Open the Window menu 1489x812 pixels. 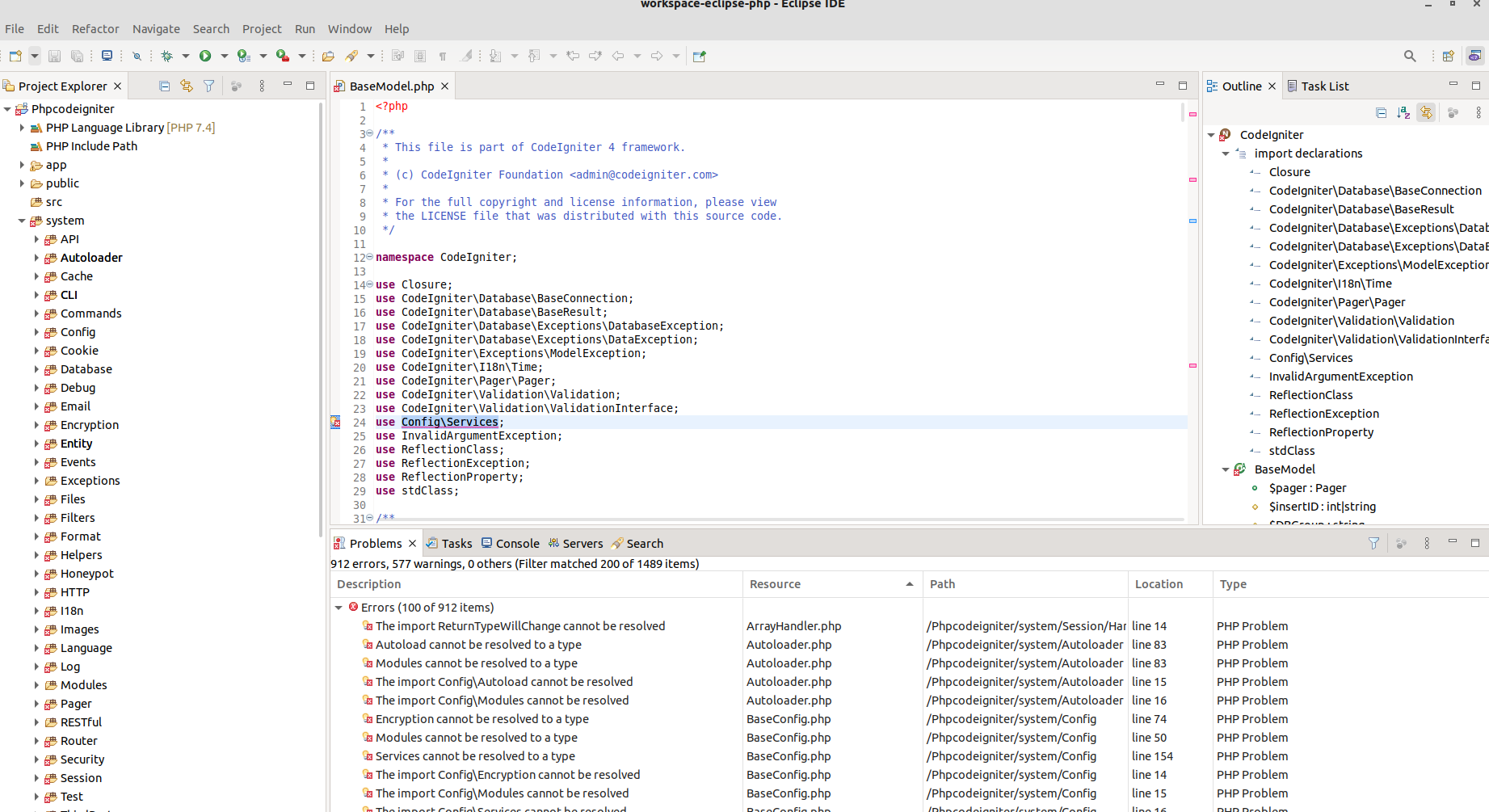point(349,28)
